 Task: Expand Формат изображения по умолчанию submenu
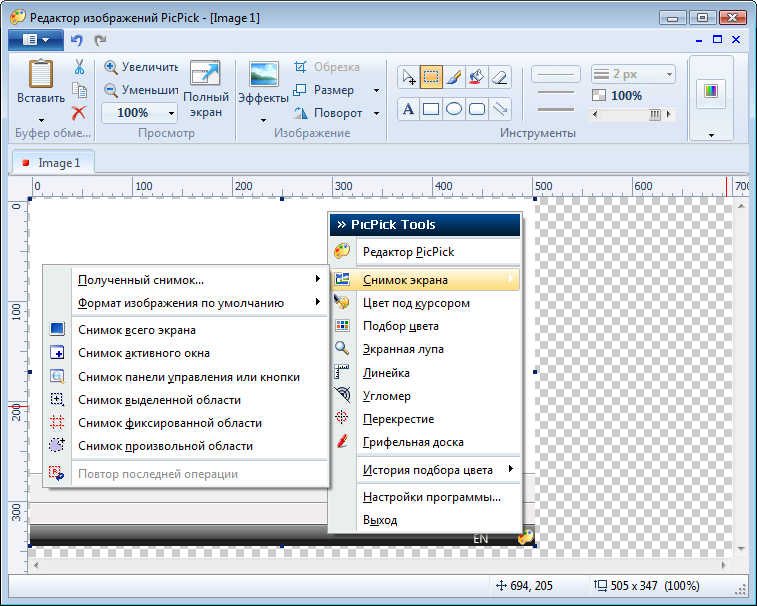tap(186, 303)
